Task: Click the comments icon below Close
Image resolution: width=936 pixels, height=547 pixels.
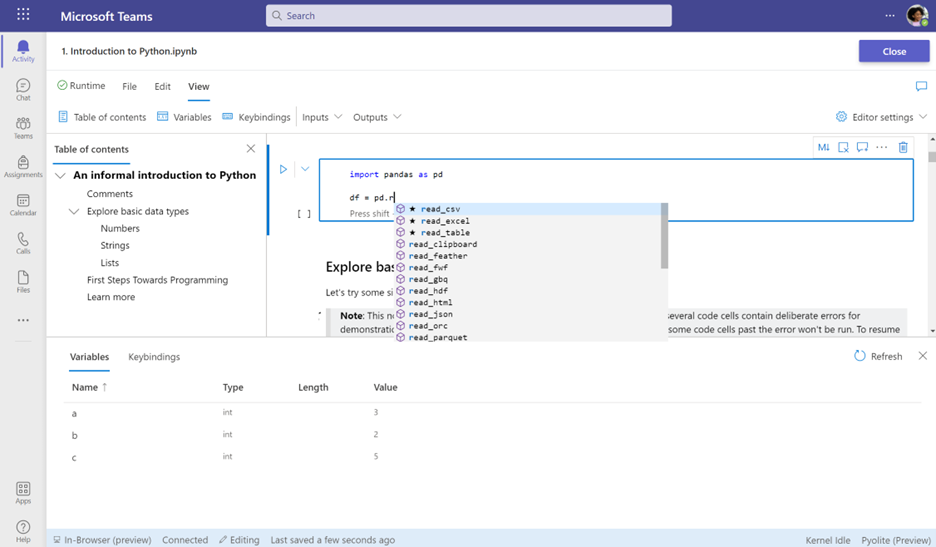Action: [921, 87]
